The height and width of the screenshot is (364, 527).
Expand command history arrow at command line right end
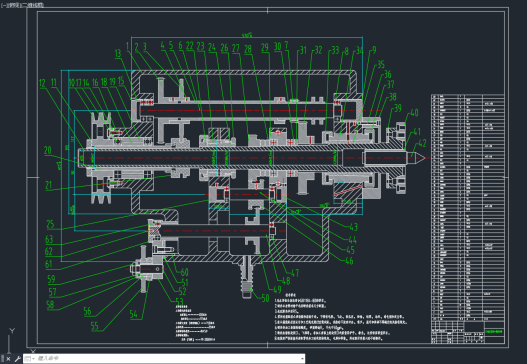point(302,359)
